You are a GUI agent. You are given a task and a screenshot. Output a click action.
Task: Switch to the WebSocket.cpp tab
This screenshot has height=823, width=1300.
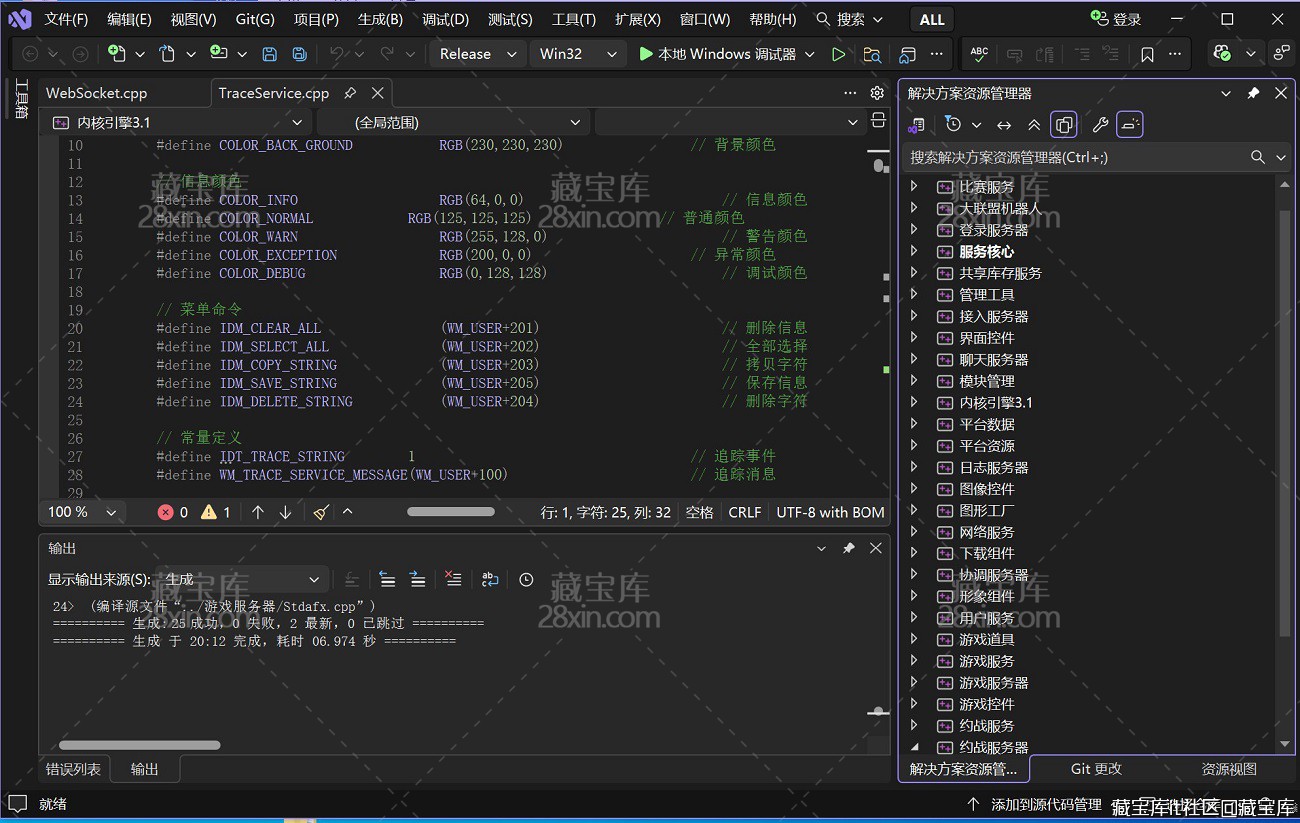[x=97, y=93]
